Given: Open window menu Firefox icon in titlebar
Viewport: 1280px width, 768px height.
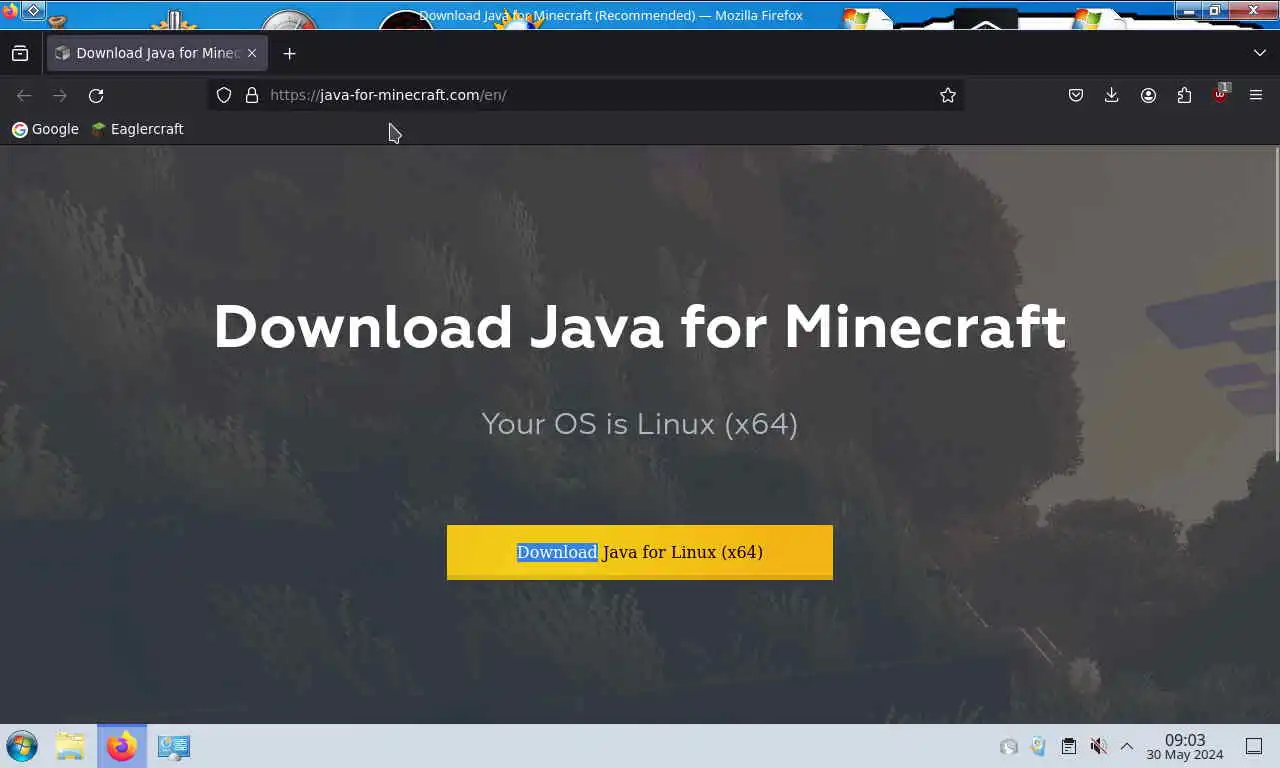Looking at the screenshot, I should [10, 11].
